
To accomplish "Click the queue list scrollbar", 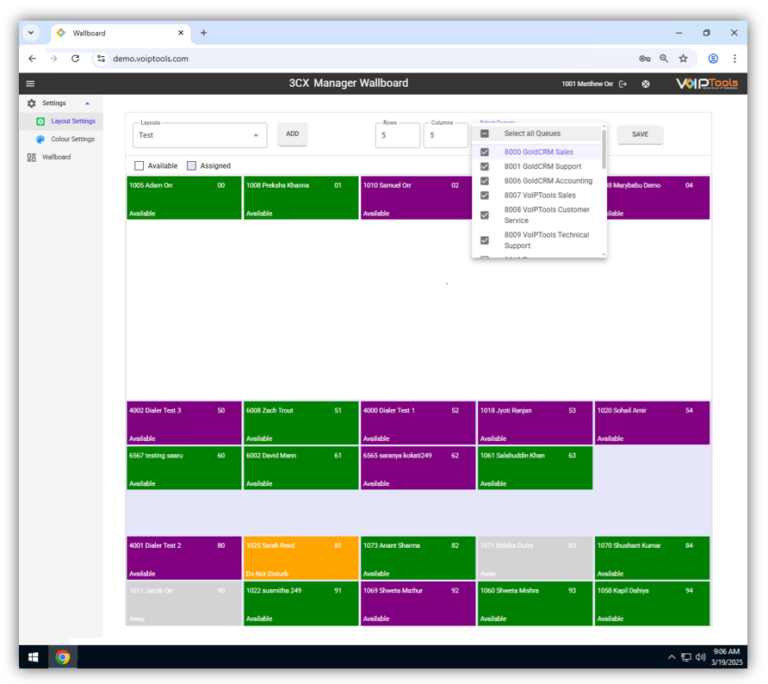I will (x=603, y=149).
